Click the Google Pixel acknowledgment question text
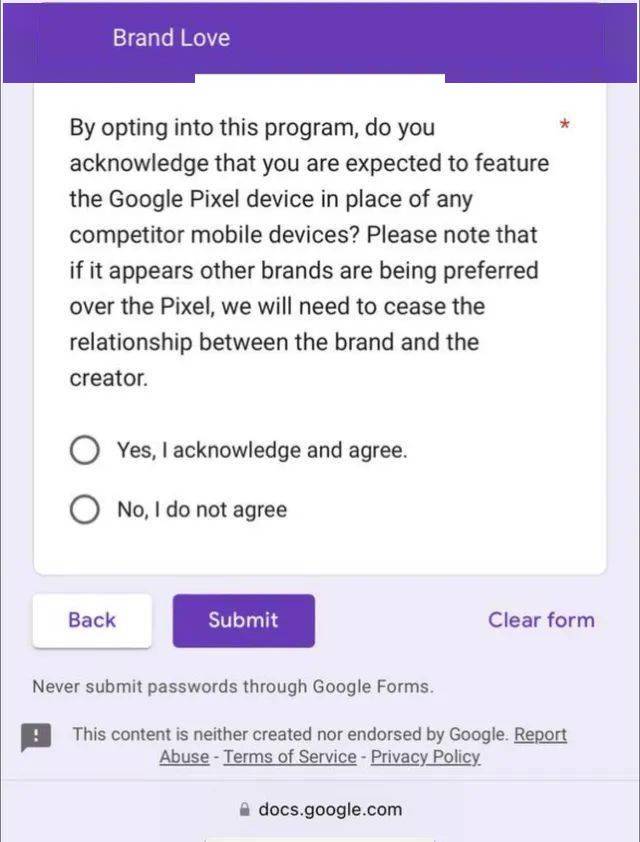 pos(309,252)
